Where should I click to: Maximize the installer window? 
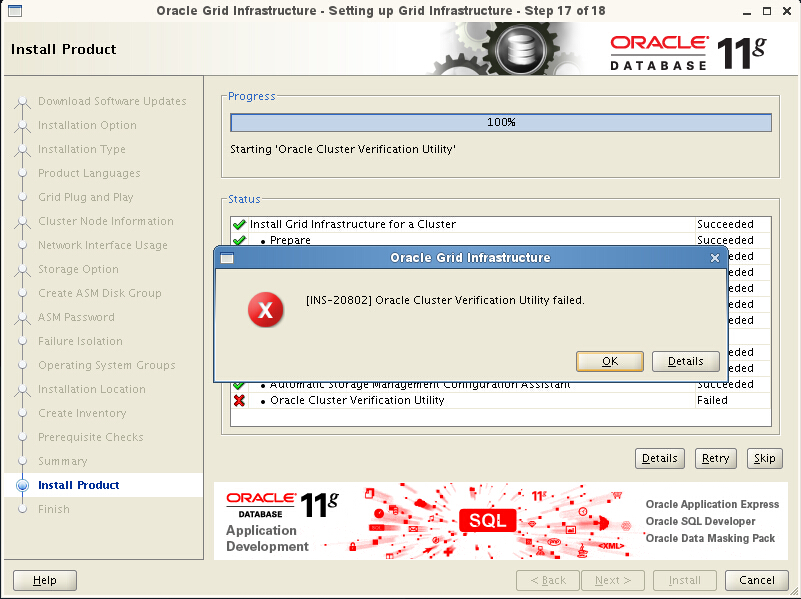tap(767, 11)
